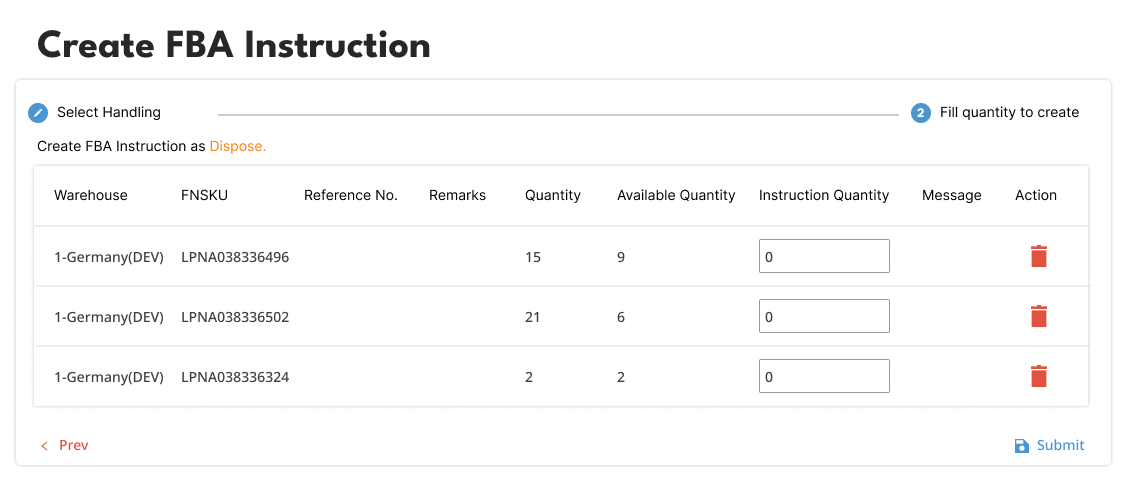Focus Instruction Quantity field for LPNA038336324
This screenshot has width=1140, height=500.
click(824, 376)
